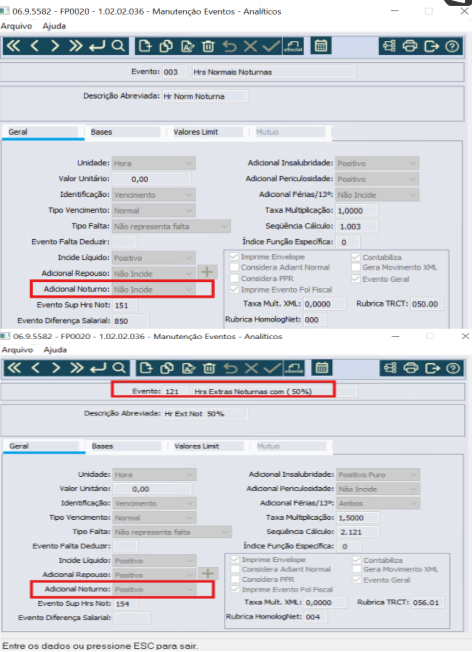Click Descrição Abreviada field Hr Norm Noturna
The image size is (472, 652).
coord(205,96)
